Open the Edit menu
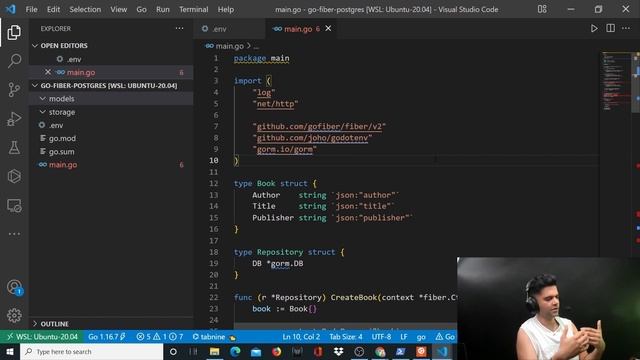The width and height of the screenshot is (640, 360). [53, 9]
